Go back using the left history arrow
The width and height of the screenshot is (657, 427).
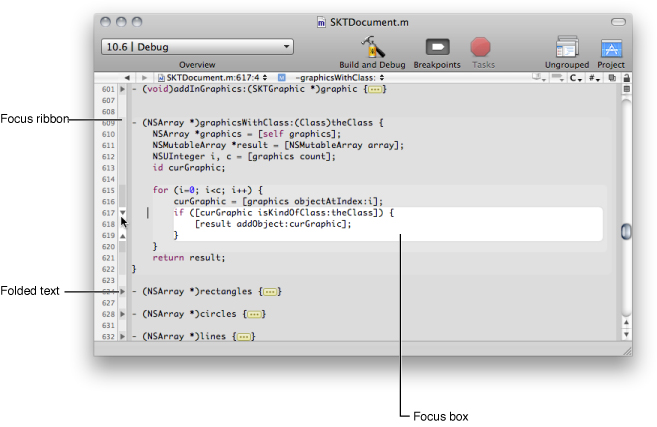click(128, 77)
